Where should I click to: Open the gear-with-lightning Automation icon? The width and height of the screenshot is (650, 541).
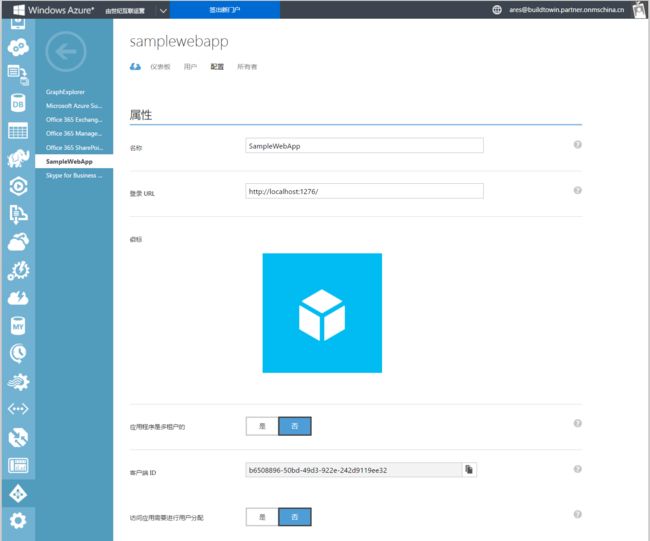[x=18, y=270]
